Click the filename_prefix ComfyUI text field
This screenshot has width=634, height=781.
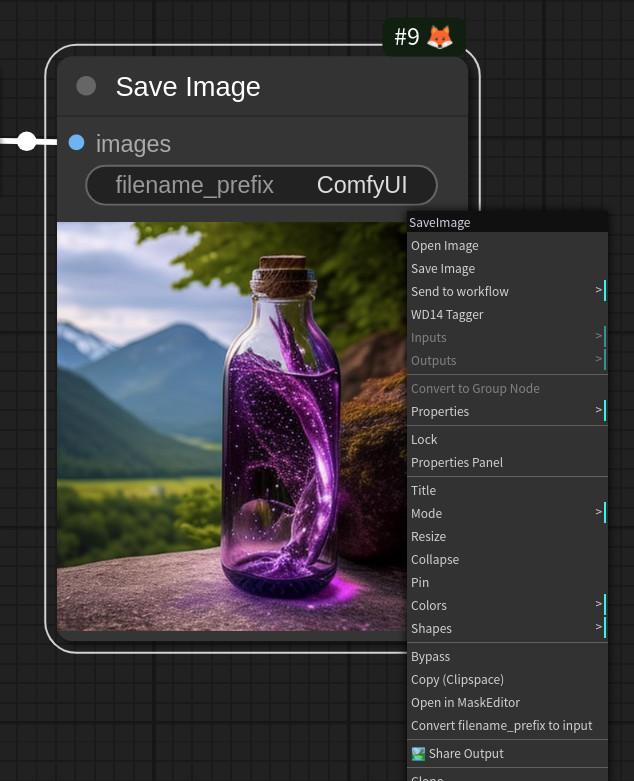(261, 185)
